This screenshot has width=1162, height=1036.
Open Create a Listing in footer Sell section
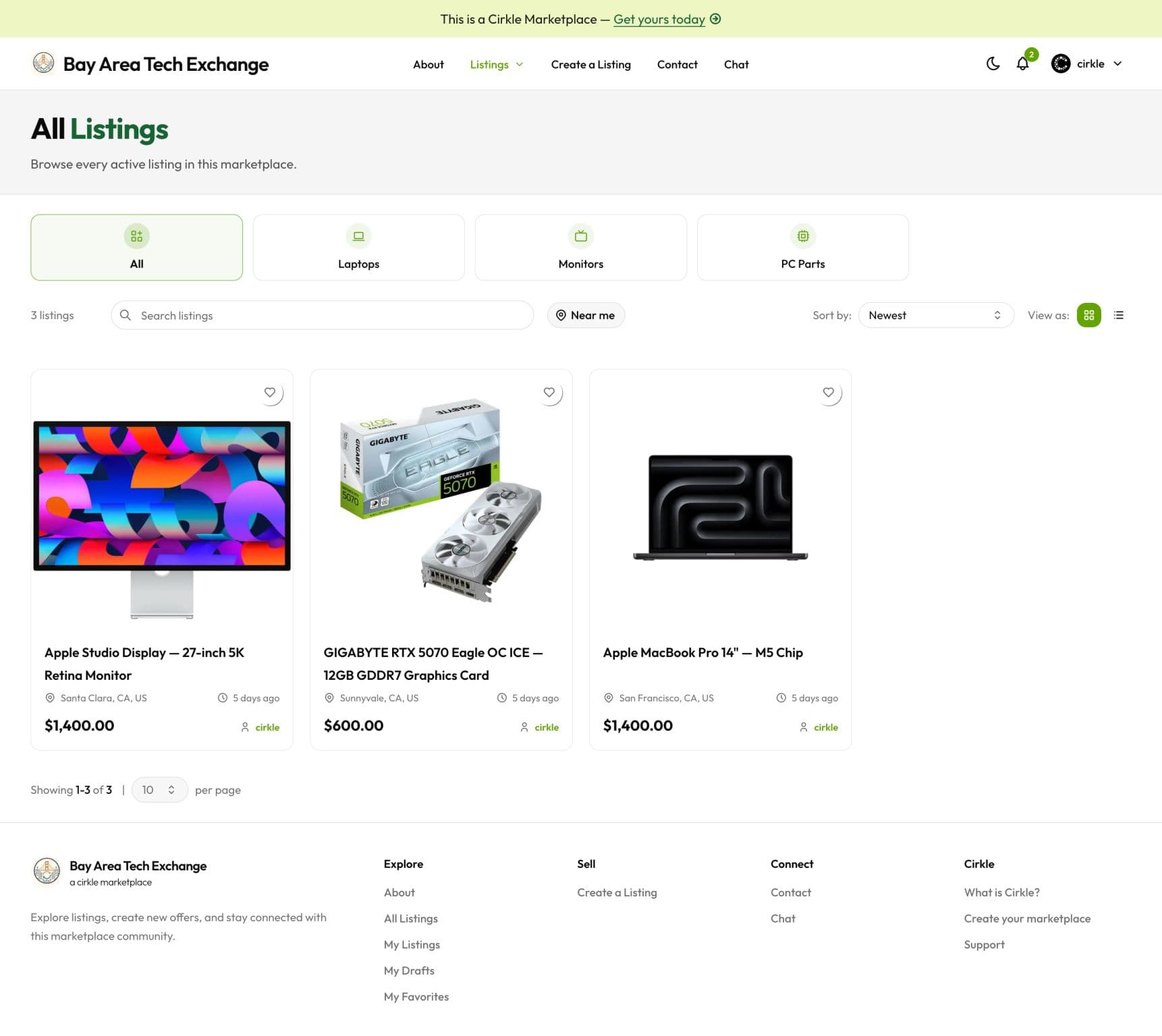click(x=617, y=892)
